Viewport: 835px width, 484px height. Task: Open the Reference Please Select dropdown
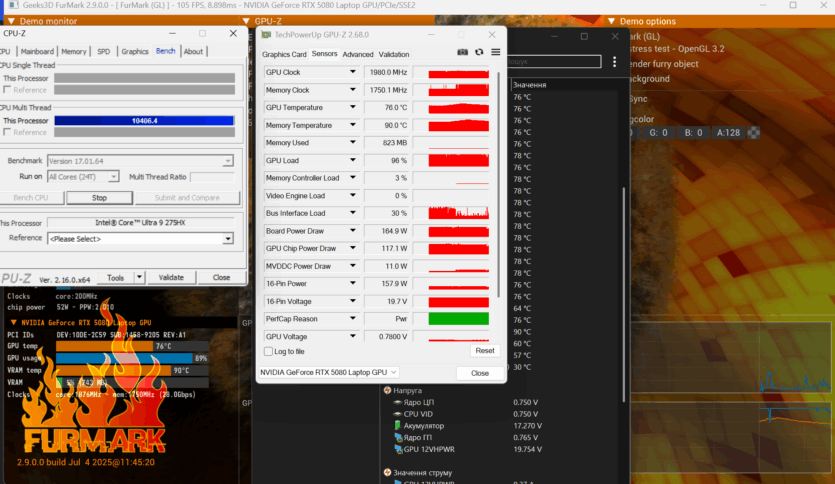228,239
